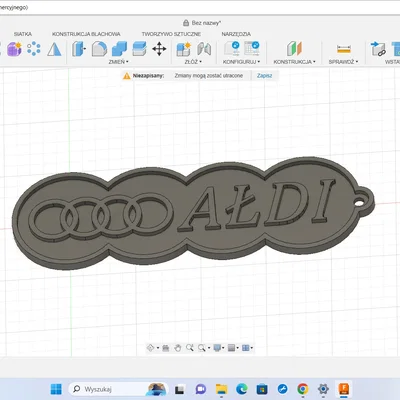Open the purple chat app in taskbar
The width and height of the screenshot is (400, 400).
coord(200,389)
